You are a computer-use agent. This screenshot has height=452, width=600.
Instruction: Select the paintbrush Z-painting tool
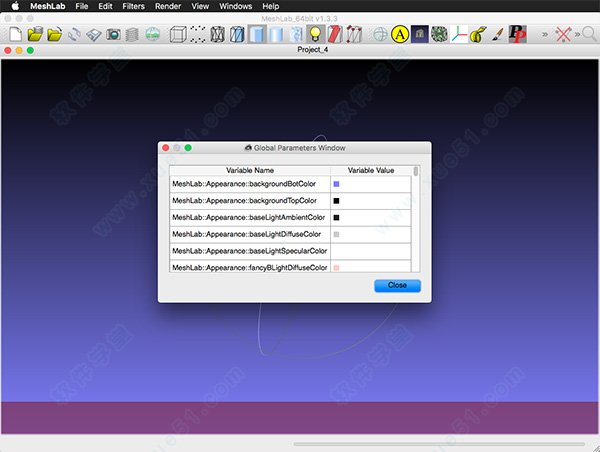498,34
